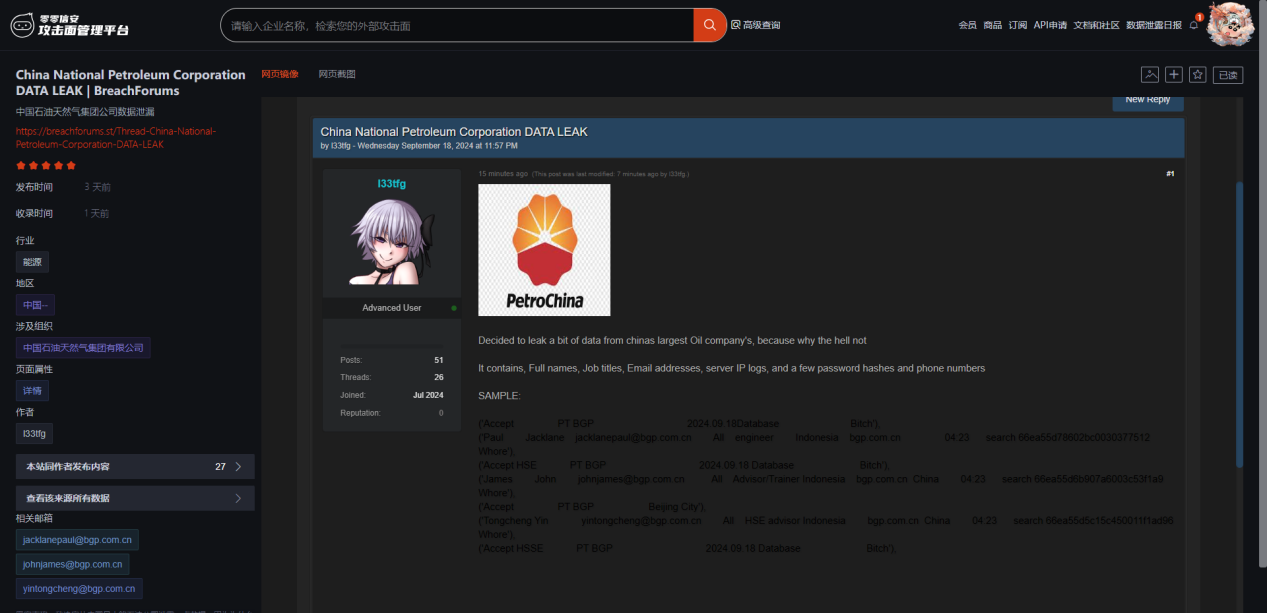The width and height of the screenshot is (1267, 613).
Task: Switch to the 网页镜像 tab
Action: pyautogui.click(x=280, y=74)
